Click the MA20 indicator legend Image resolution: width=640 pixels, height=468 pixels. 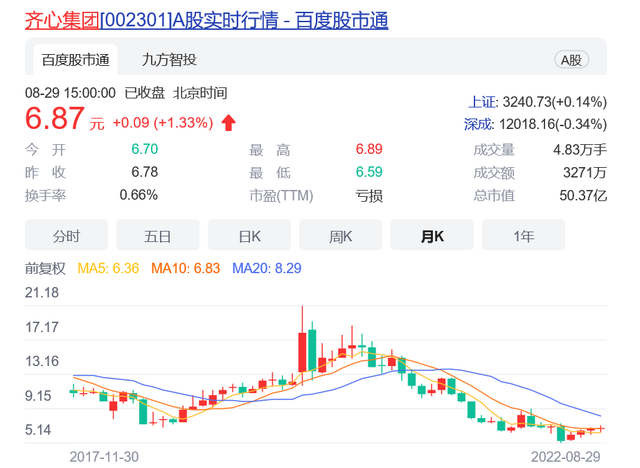pos(266,268)
